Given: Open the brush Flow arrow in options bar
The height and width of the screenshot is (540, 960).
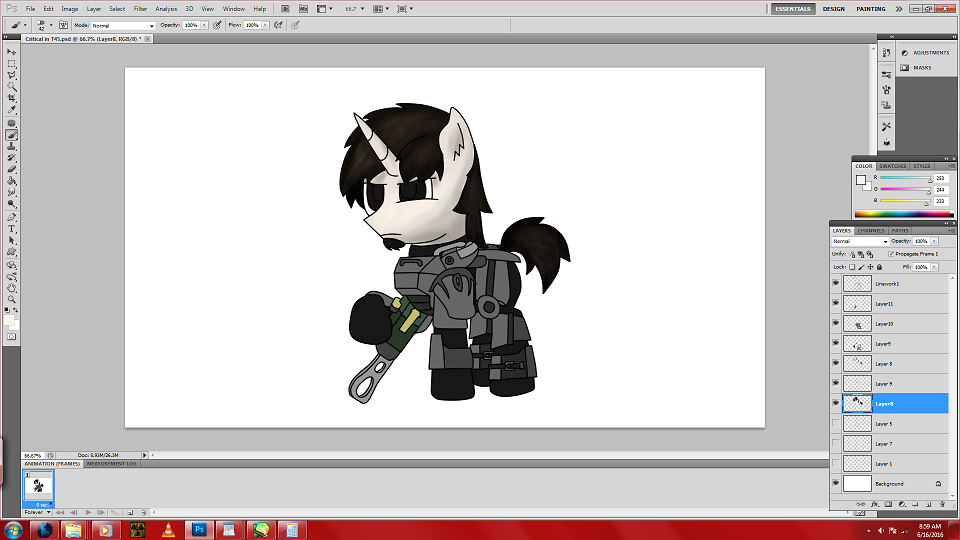Looking at the screenshot, I should coord(265,25).
